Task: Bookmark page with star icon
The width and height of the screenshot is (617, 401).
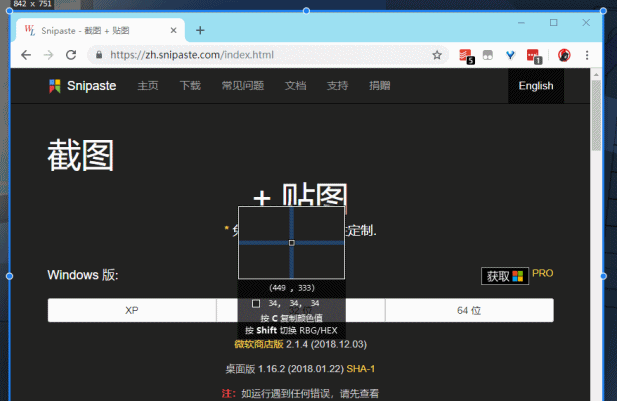Action: tap(437, 55)
